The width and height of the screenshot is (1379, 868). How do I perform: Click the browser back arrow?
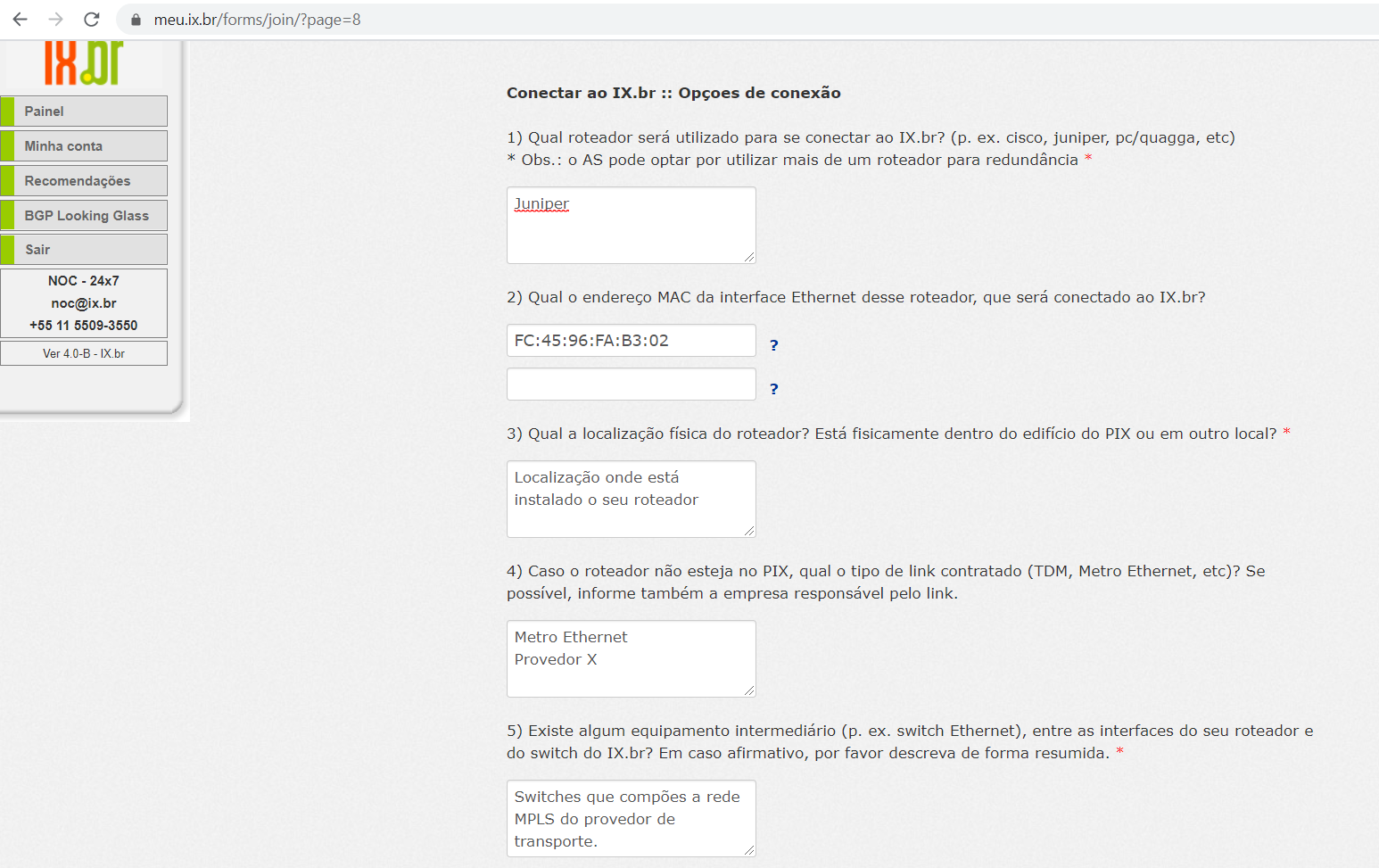(20, 19)
